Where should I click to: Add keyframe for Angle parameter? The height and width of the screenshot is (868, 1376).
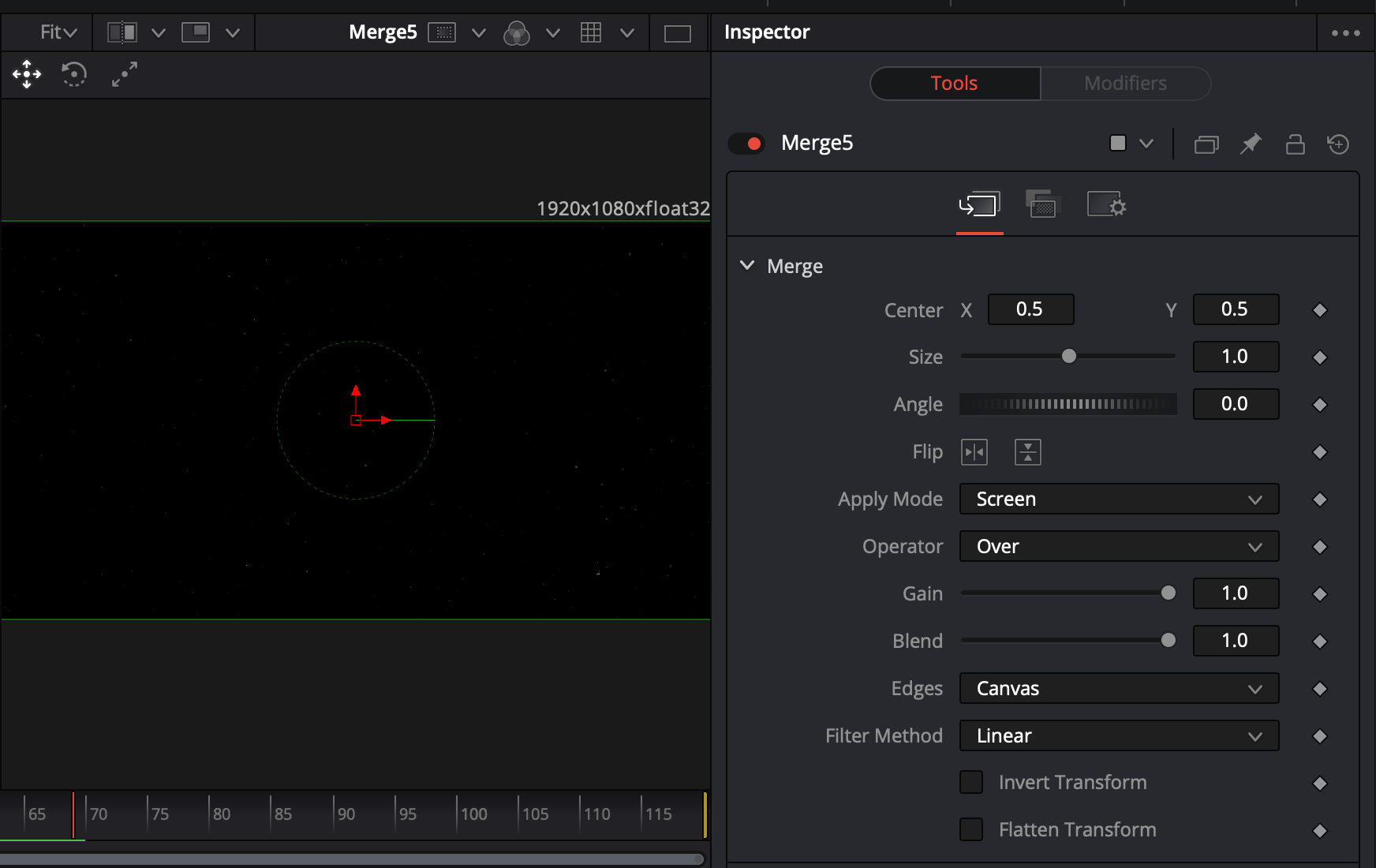[1320, 405]
